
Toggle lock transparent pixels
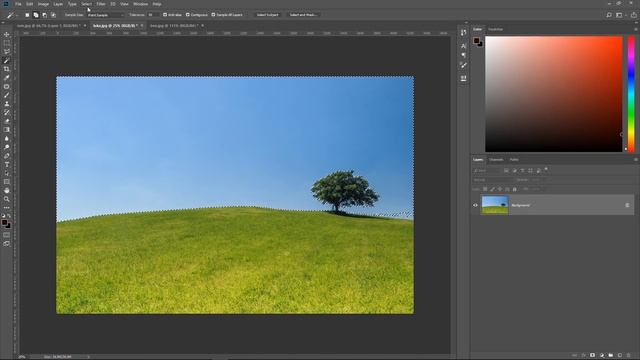(485, 189)
